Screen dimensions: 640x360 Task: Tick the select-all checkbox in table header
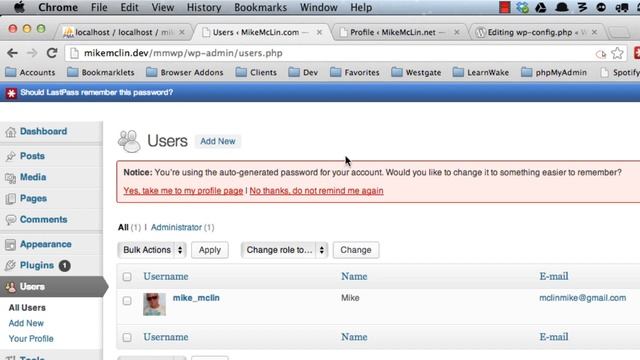tap(127, 277)
